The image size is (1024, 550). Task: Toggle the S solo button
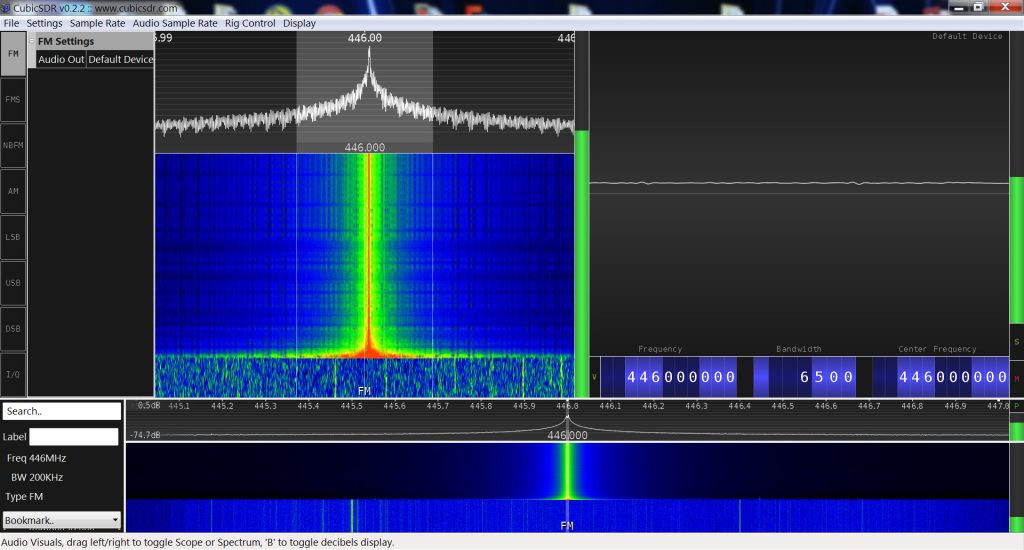[1016, 342]
